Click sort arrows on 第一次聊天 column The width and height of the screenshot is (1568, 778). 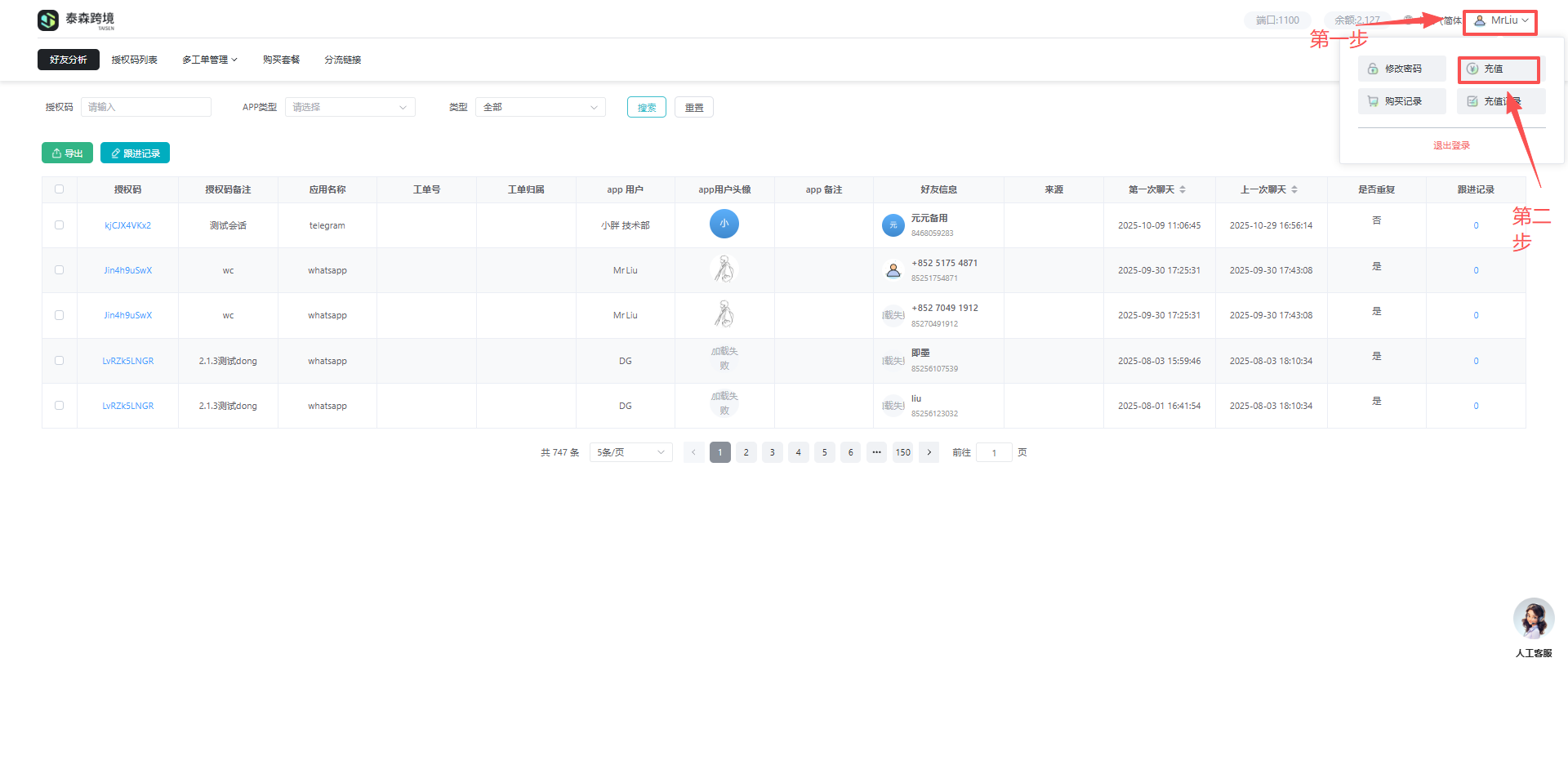click(x=1183, y=189)
